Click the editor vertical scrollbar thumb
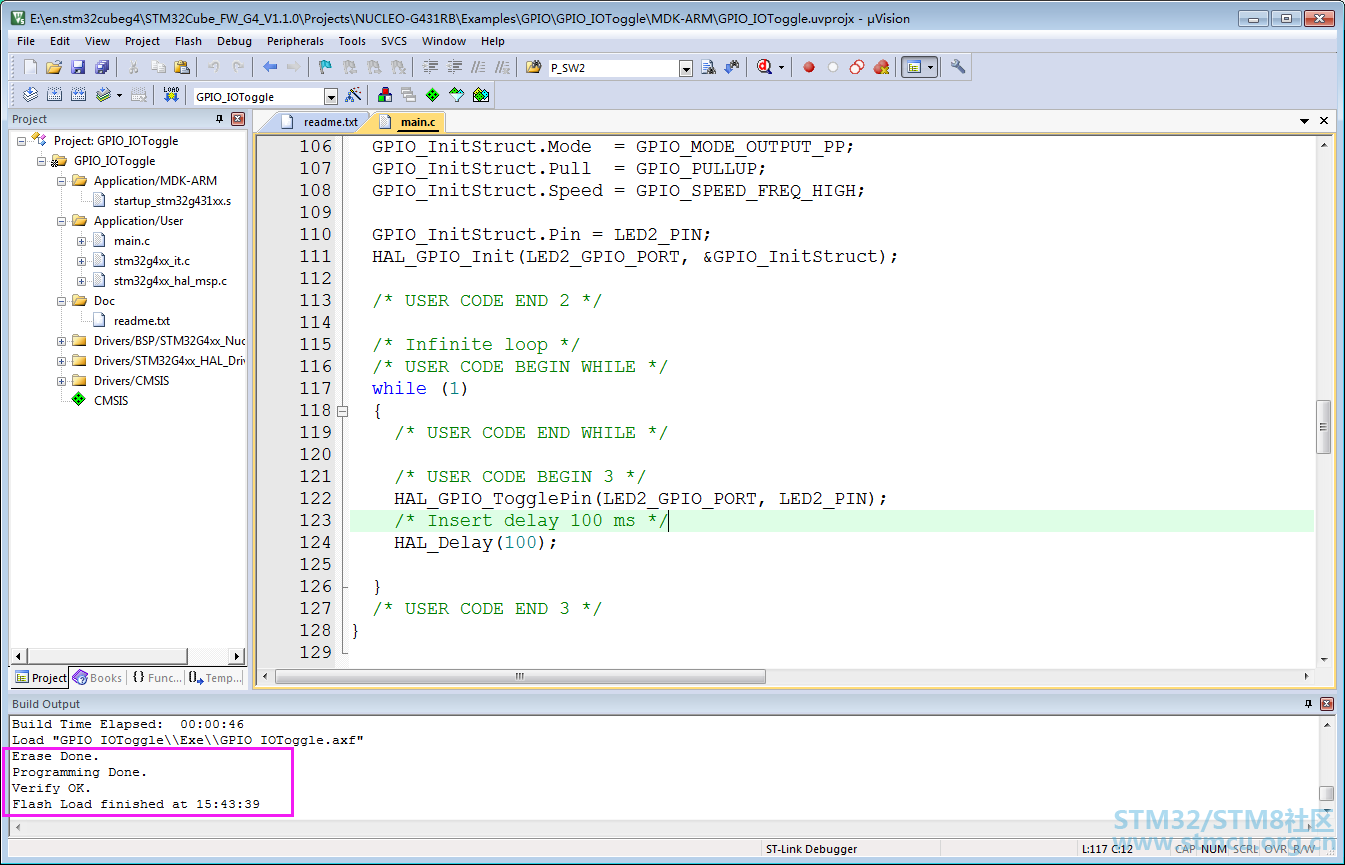 pyautogui.click(x=1324, y=426)
